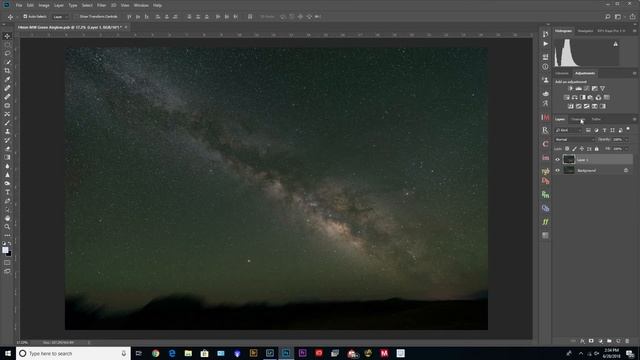
Task: Select the Clone Stamp tool
Action: point(7,131)
